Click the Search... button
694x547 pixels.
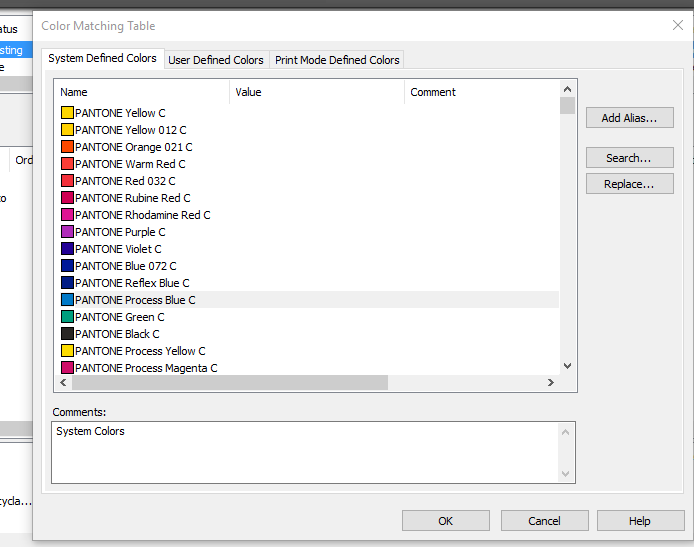tap(629, 158)
